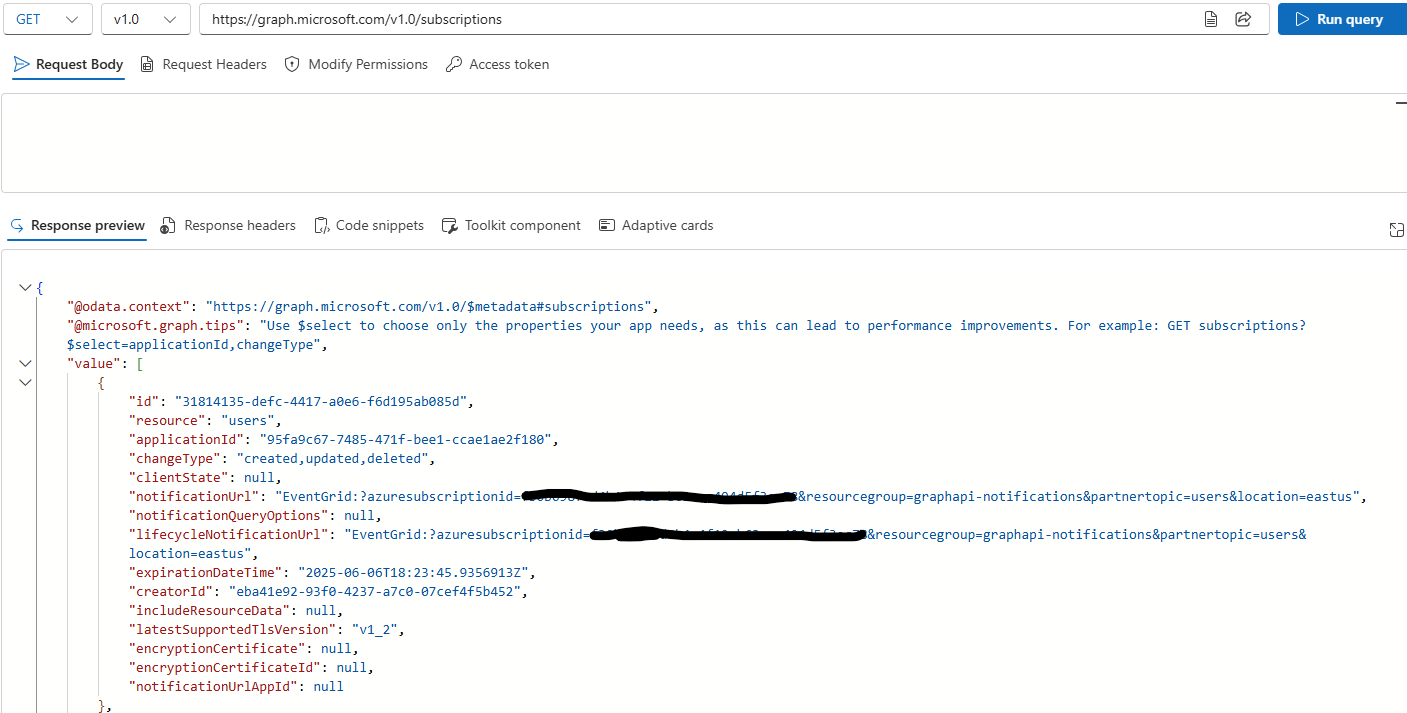Click the "creatorId" key
The width and height of the screenshot is (1407, 713).
[171, 591]
